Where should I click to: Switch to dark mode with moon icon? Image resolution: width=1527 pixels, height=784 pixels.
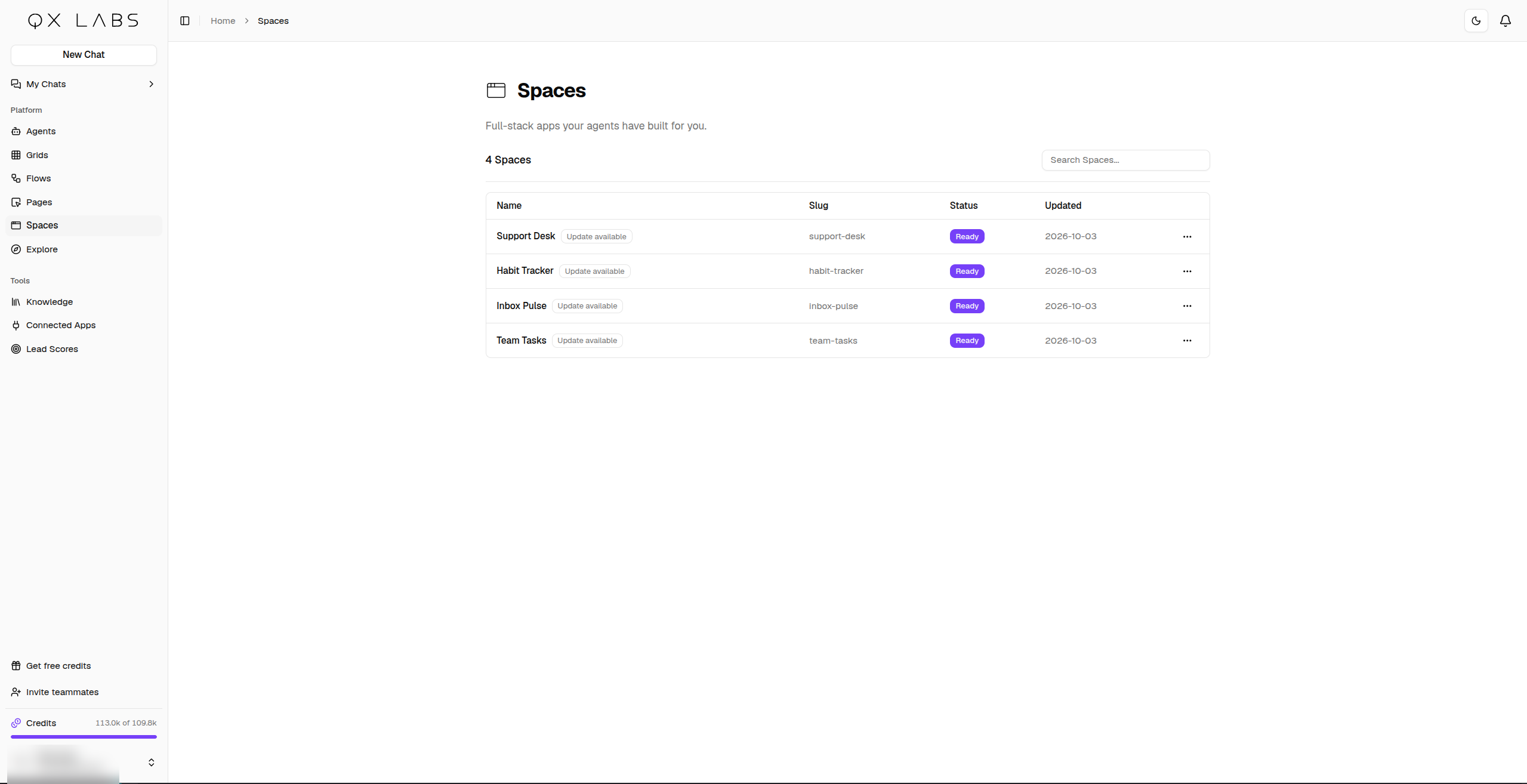[x=1476, y=21]
